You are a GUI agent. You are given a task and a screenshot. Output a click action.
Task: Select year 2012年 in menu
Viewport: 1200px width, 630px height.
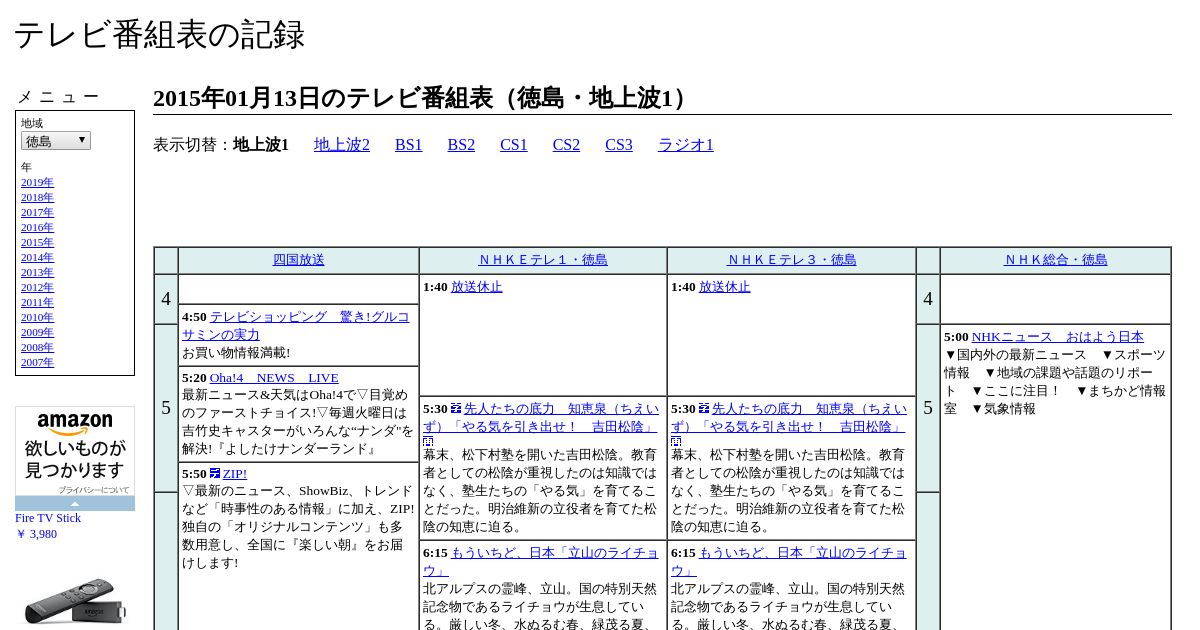(37, 287)
